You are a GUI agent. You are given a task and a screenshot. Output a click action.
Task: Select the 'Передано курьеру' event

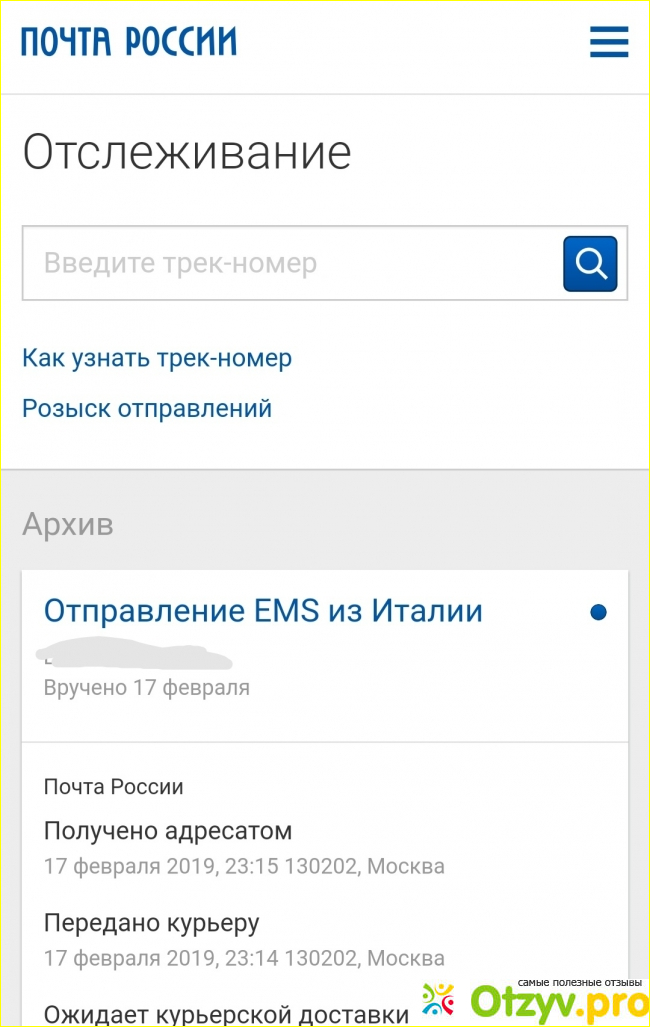point(152,922)
